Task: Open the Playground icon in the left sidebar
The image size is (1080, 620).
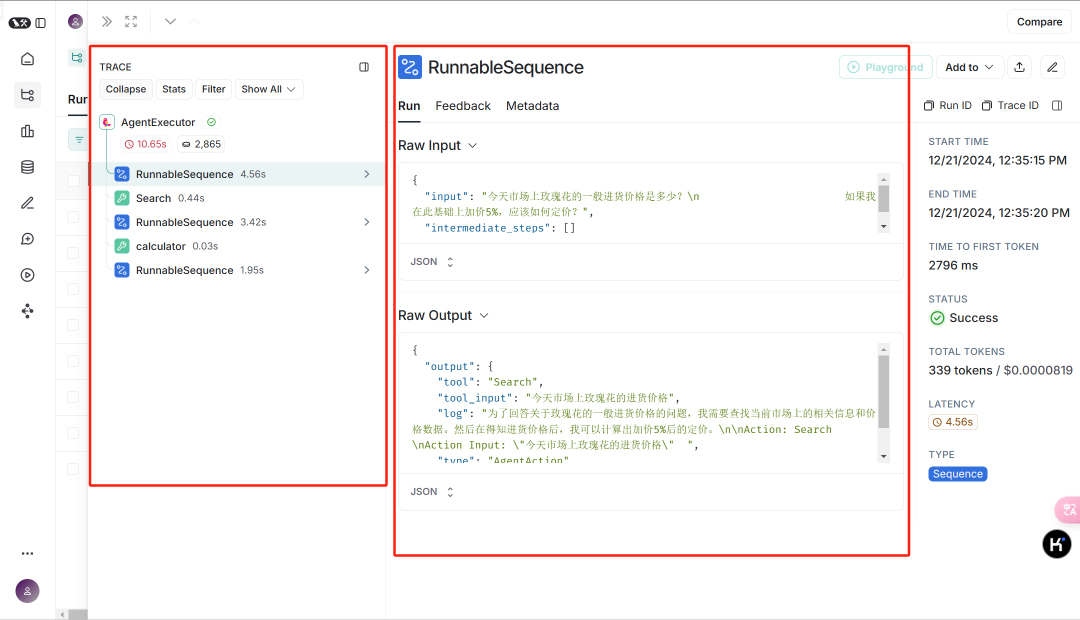Action: click(x=27, y=275)
